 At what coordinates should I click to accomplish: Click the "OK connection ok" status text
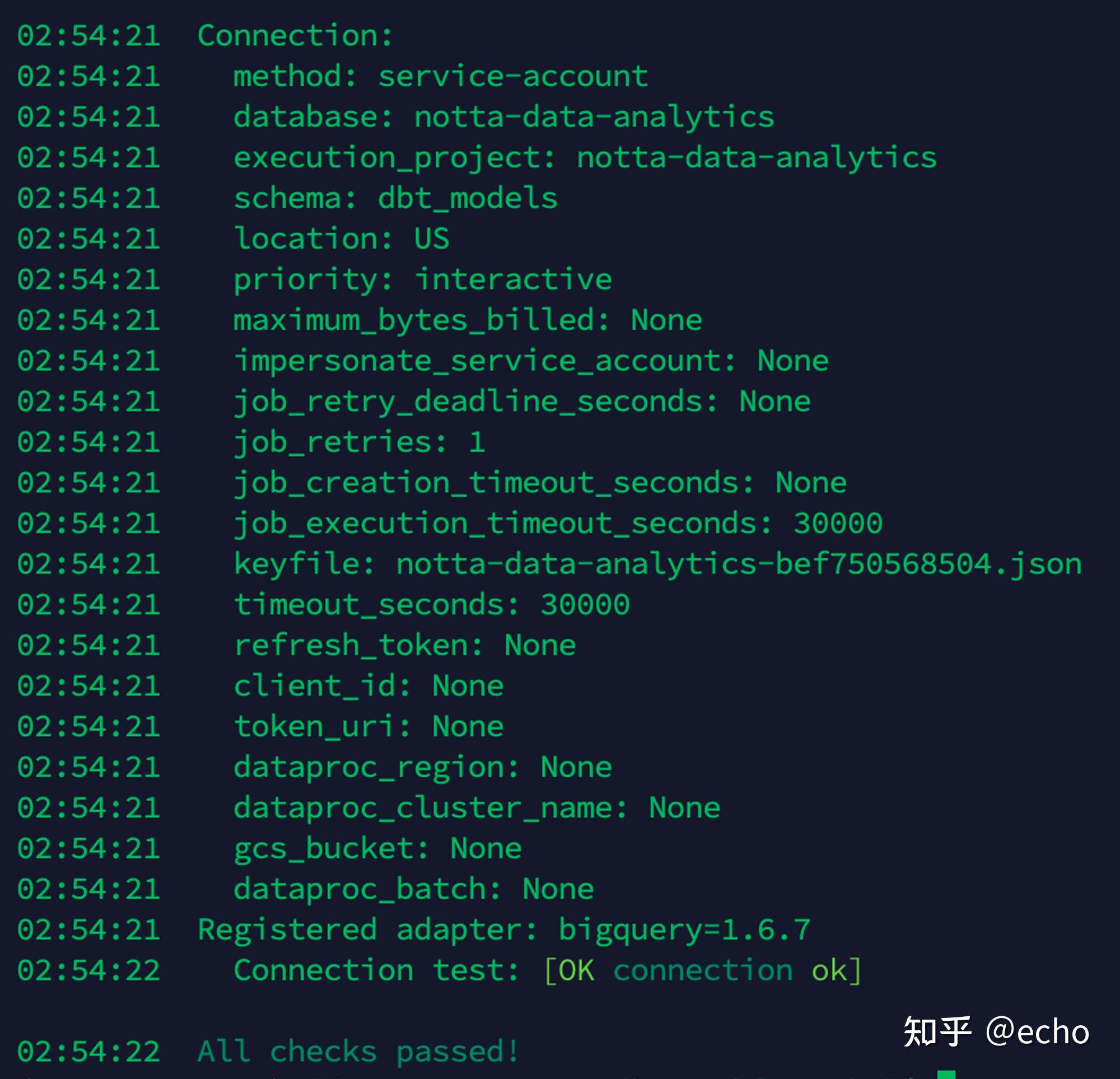tap(702, 970)
